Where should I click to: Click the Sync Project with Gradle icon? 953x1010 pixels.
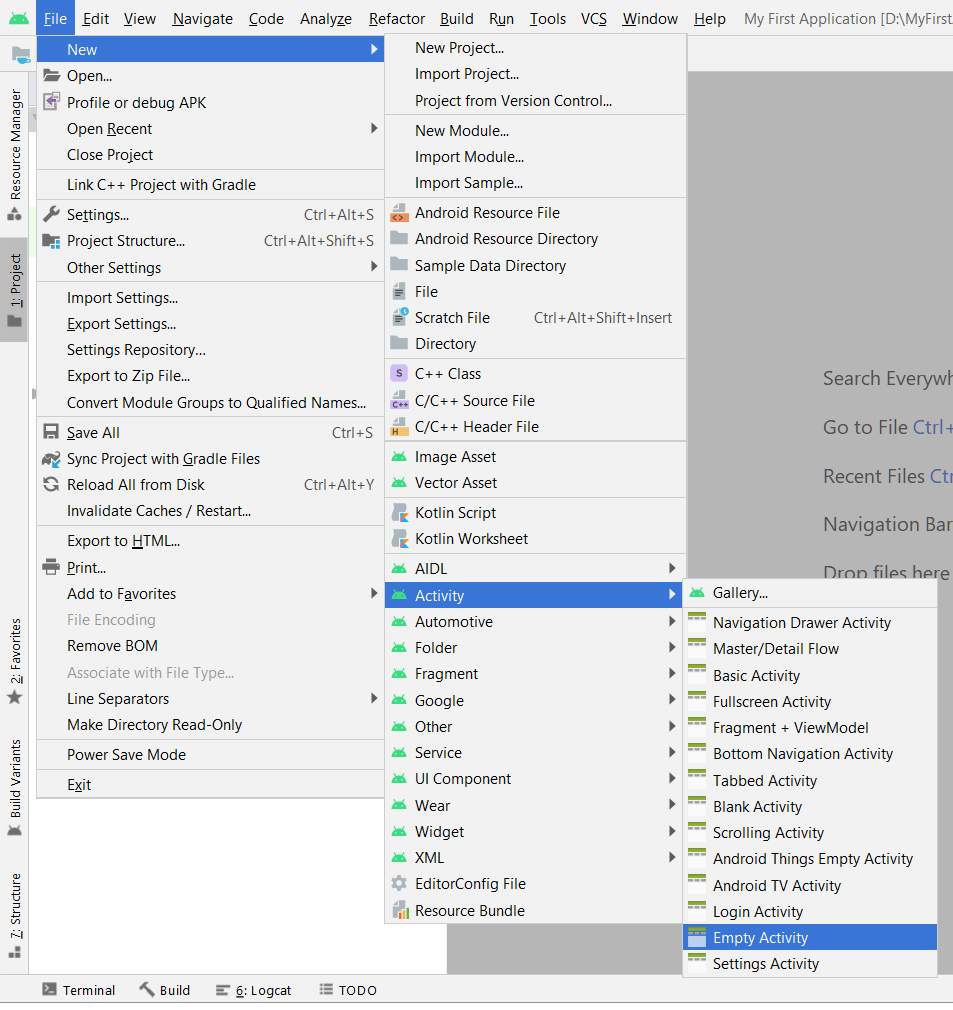(52, 459)
